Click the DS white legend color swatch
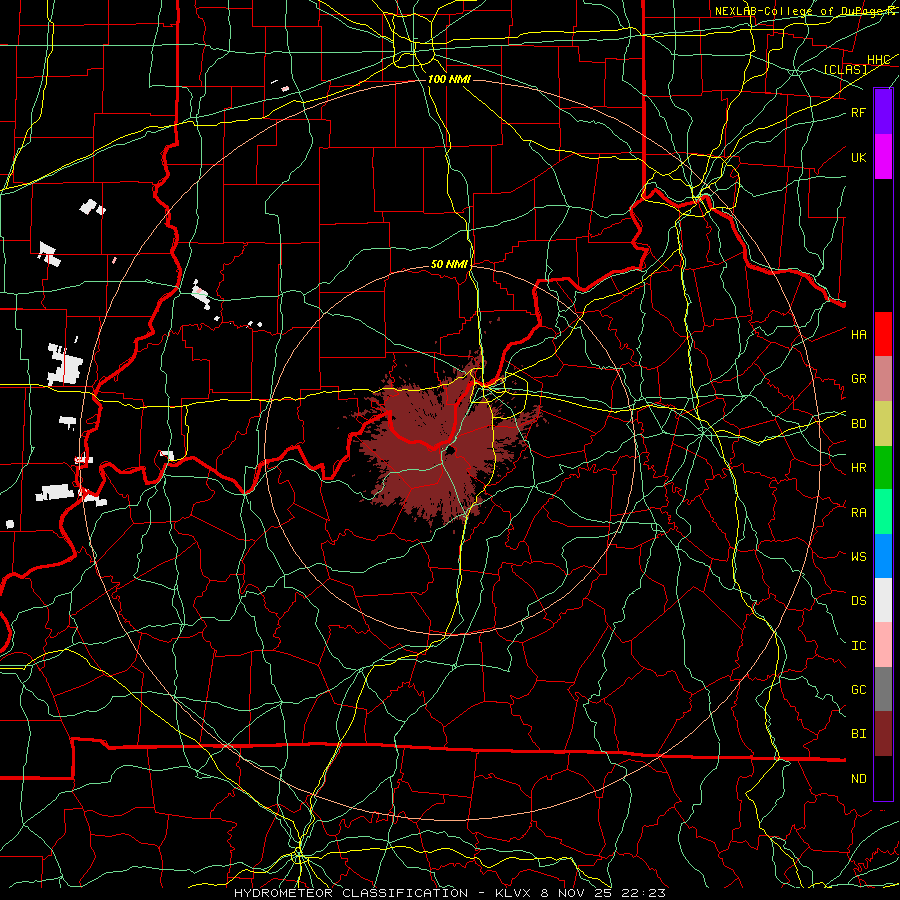Image resolution: width=900 pixels, height=900 pixels. (x=883, y=600)
